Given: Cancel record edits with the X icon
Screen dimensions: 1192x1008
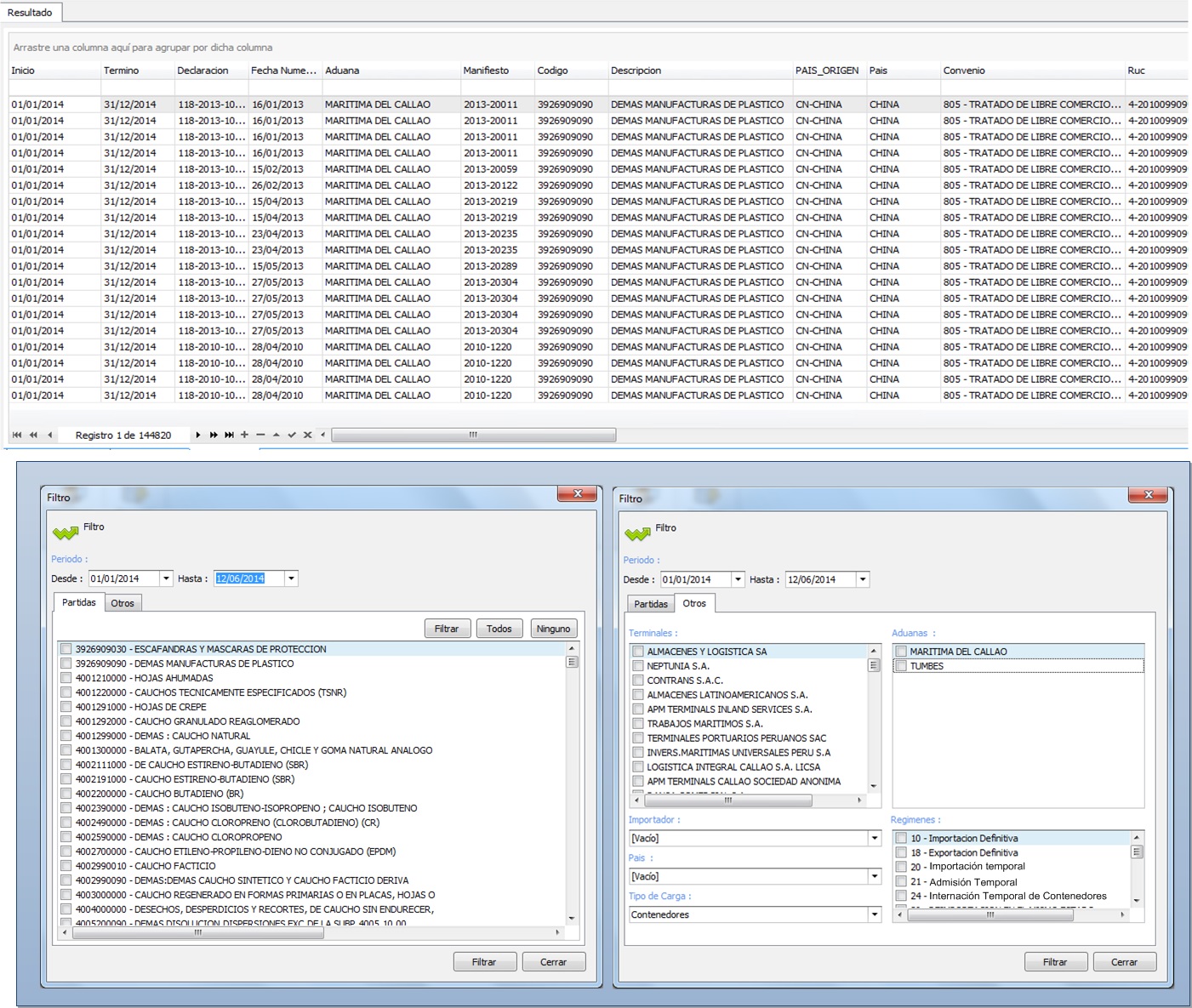Looking at the screenshot, I should click(307, 435).
